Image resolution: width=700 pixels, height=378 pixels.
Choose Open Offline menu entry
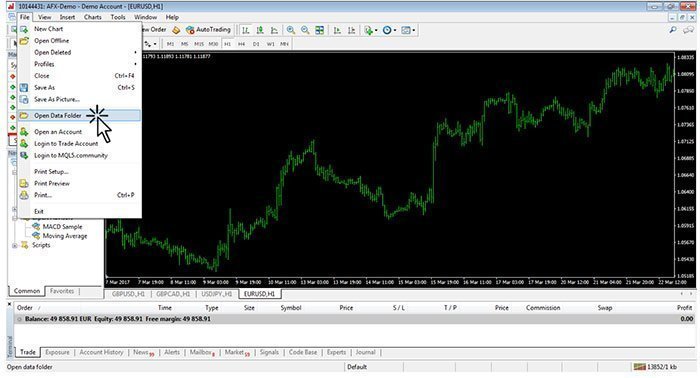[x=79, y=41]
